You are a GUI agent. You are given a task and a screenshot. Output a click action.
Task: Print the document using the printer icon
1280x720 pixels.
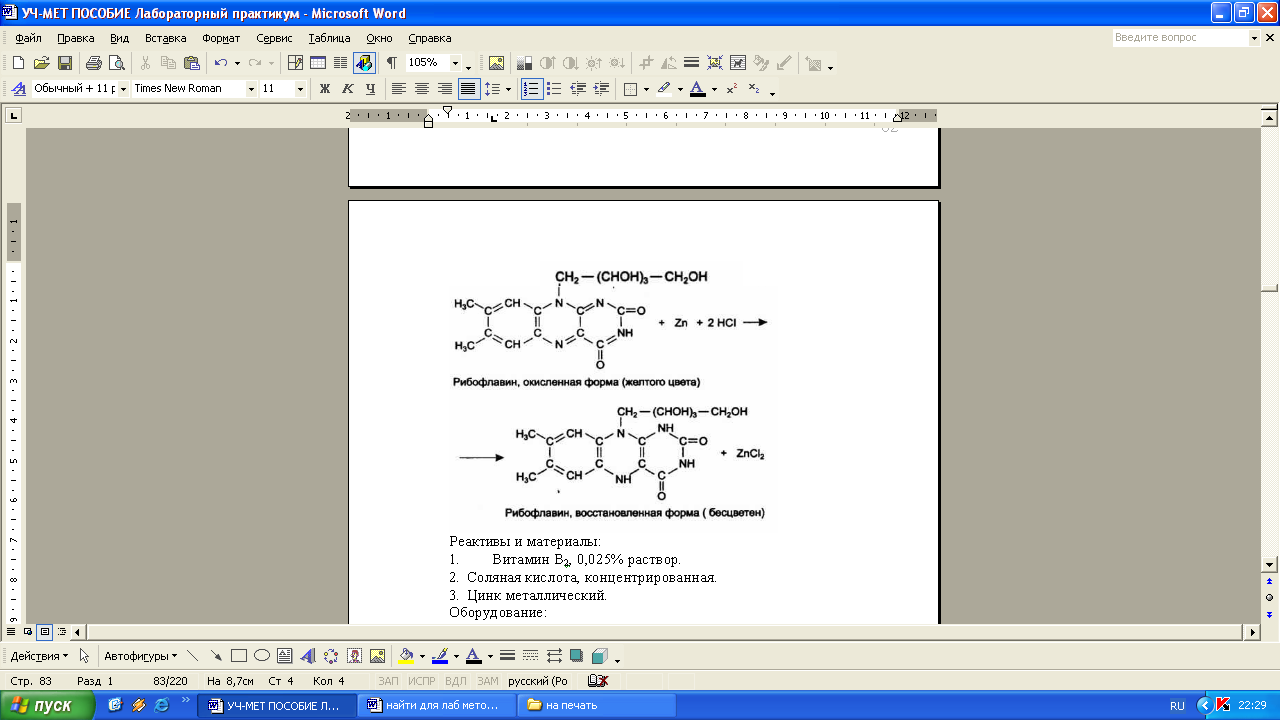click(x=94, y=63)
